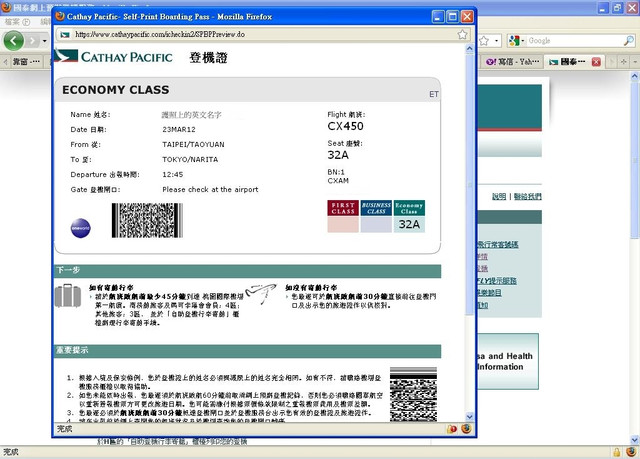The width and height of the screenshot is (640, 459).
Task: Click the Forward arrow in background Firefox
Action: (33, 40)
